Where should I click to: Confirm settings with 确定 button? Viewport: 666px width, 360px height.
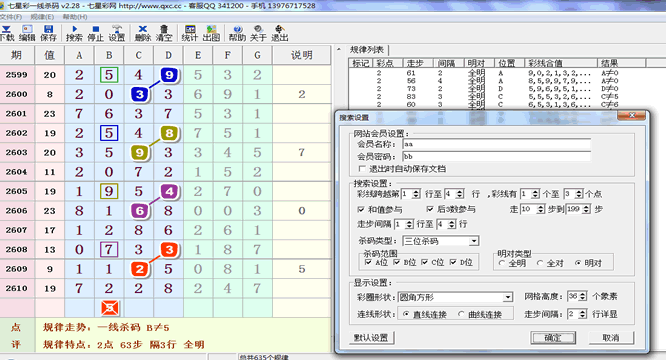(553, 338)
